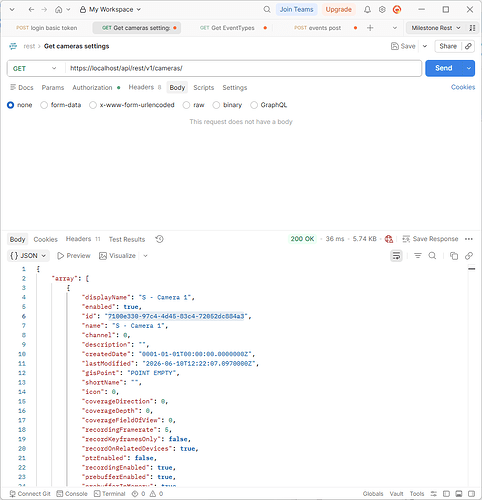Click the request URL input field
This screenshot has width=482, height=500.
[x=243, y=68]
